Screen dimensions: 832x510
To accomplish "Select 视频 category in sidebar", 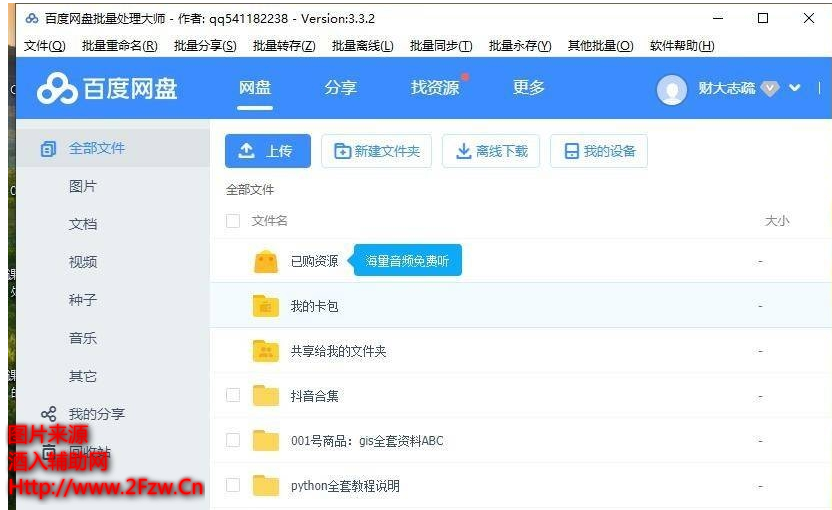I will pos(83,262).
